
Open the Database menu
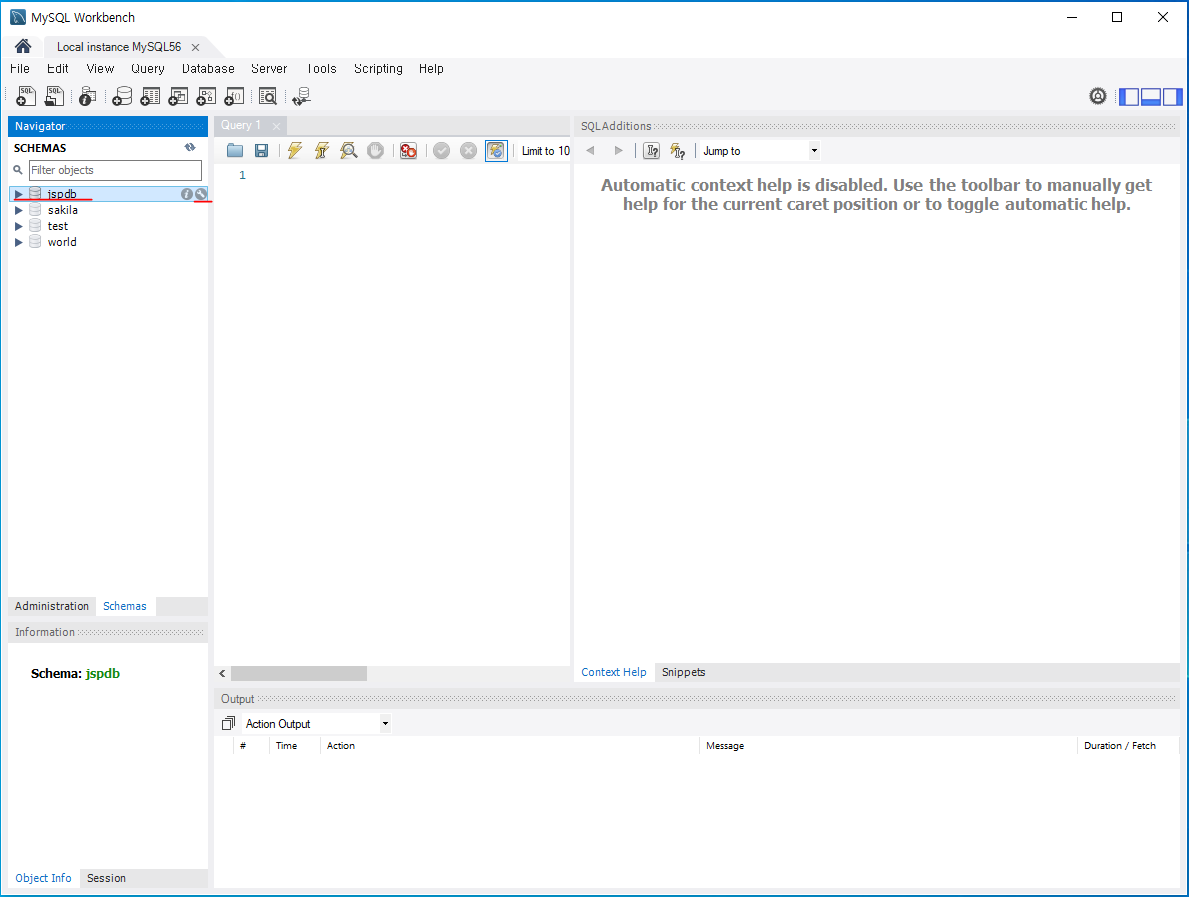tap(208, 68)
